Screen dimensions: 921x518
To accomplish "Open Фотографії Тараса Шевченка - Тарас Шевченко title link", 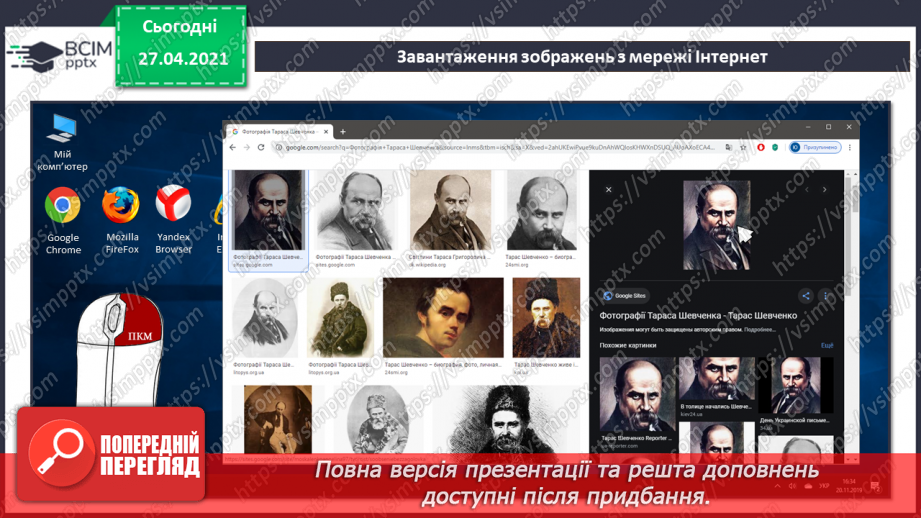I will [698, 315].
